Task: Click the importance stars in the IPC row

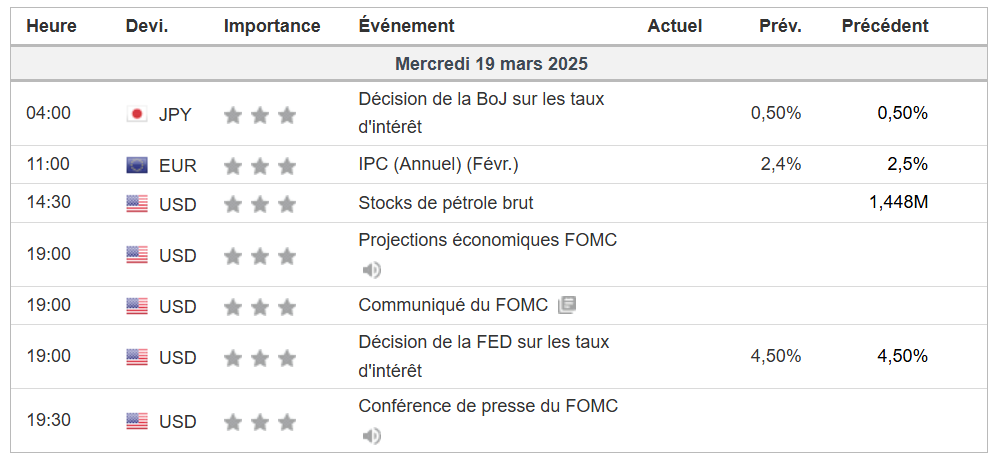Action: (x=260, y=166)
